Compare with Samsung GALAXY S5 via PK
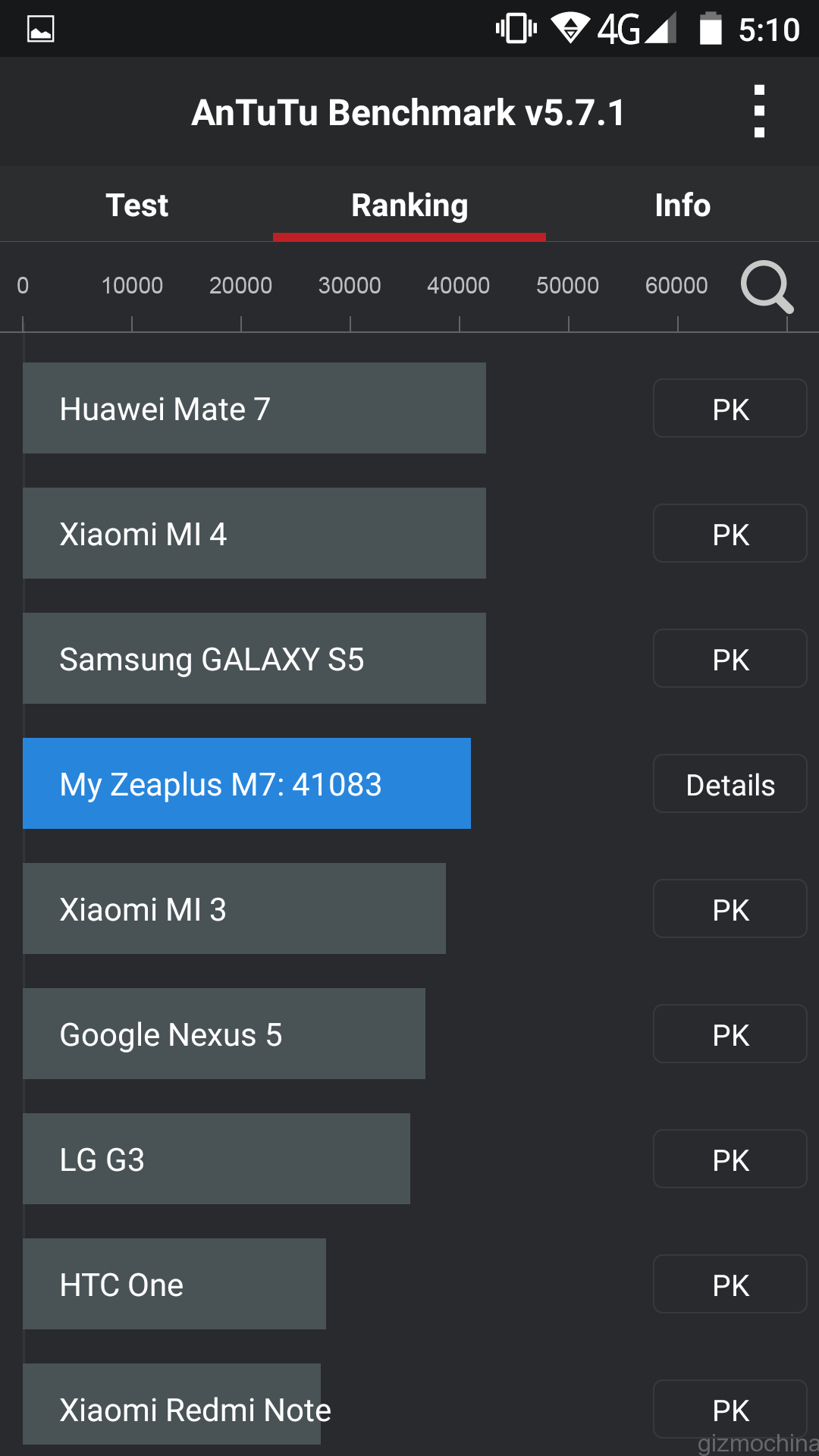Image resolution: width=819 pixels, height=1456 pixels. [730, 659]
